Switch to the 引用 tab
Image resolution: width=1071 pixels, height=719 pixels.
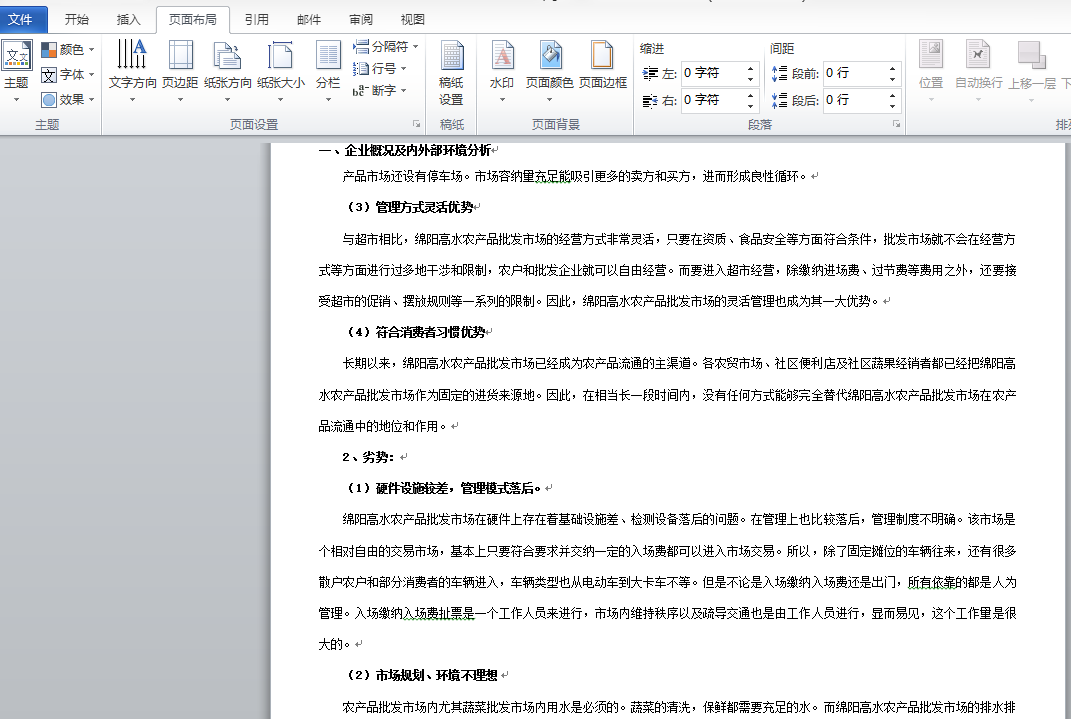[257, 19]
